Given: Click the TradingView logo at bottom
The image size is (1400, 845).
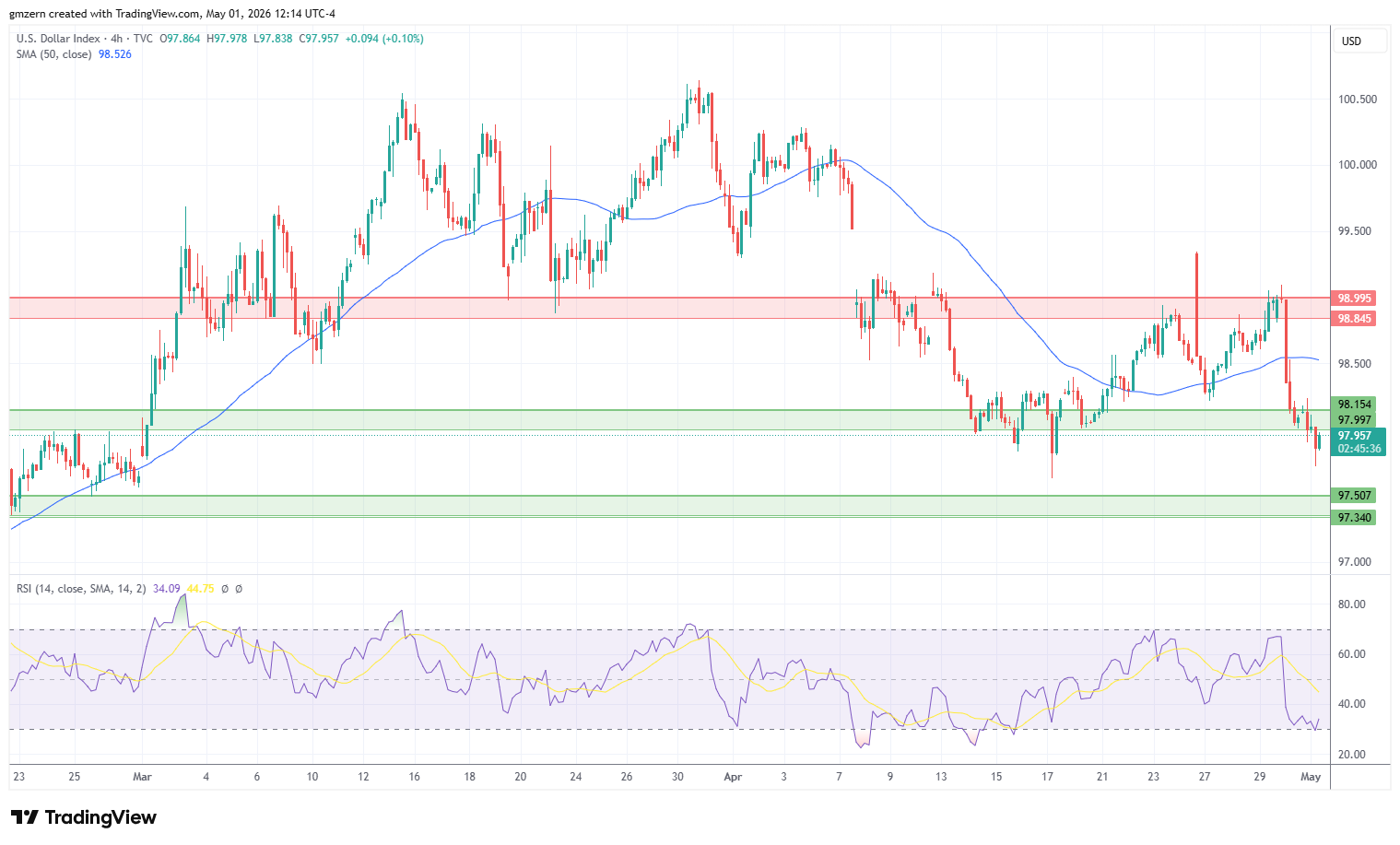Looking at the screenshot, I should pyautogui.click(x=84, y=817).
